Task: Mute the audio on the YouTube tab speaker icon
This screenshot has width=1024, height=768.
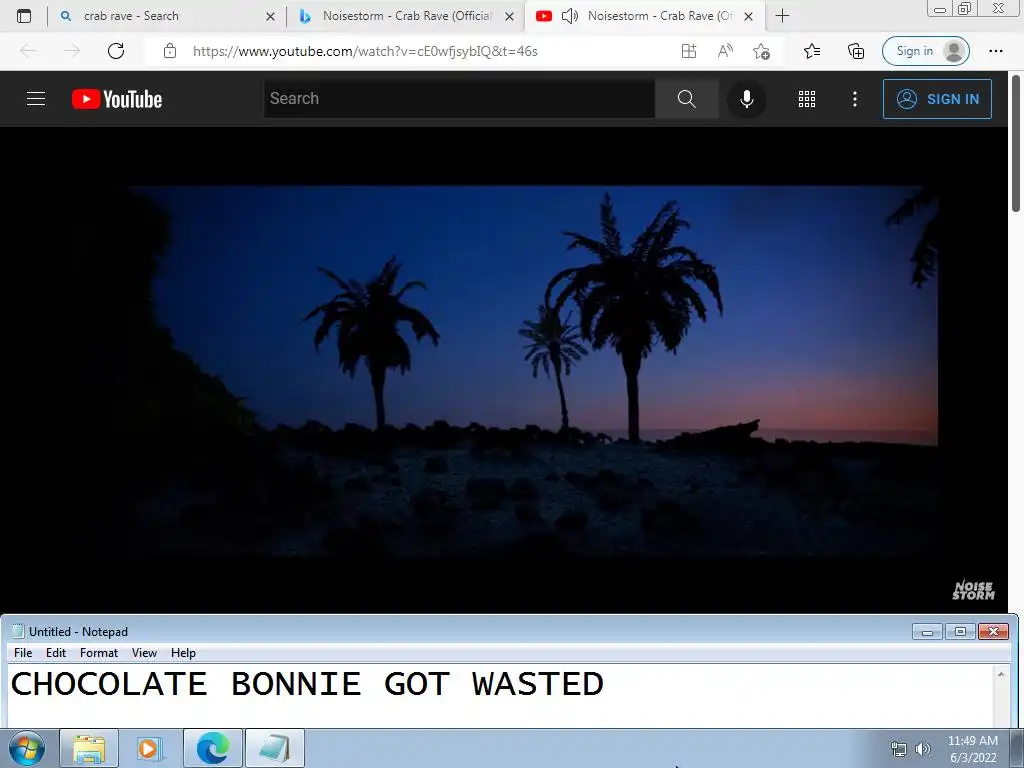Action: tap(570, 16)
